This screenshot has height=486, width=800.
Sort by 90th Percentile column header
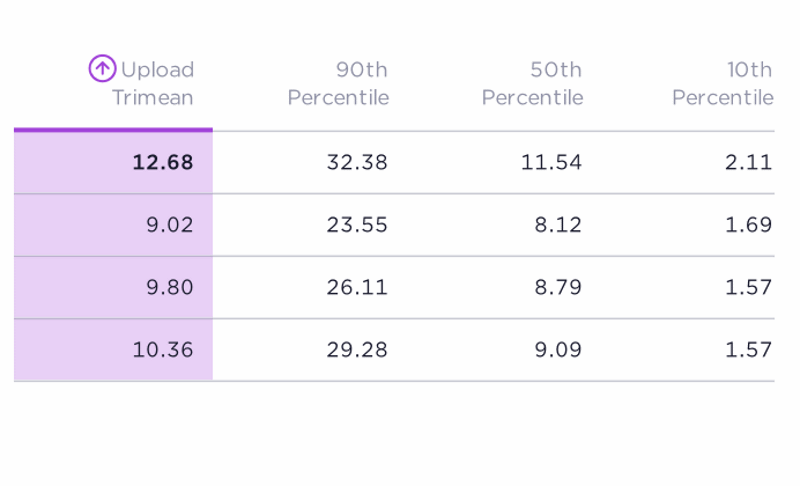click(338, 84)
